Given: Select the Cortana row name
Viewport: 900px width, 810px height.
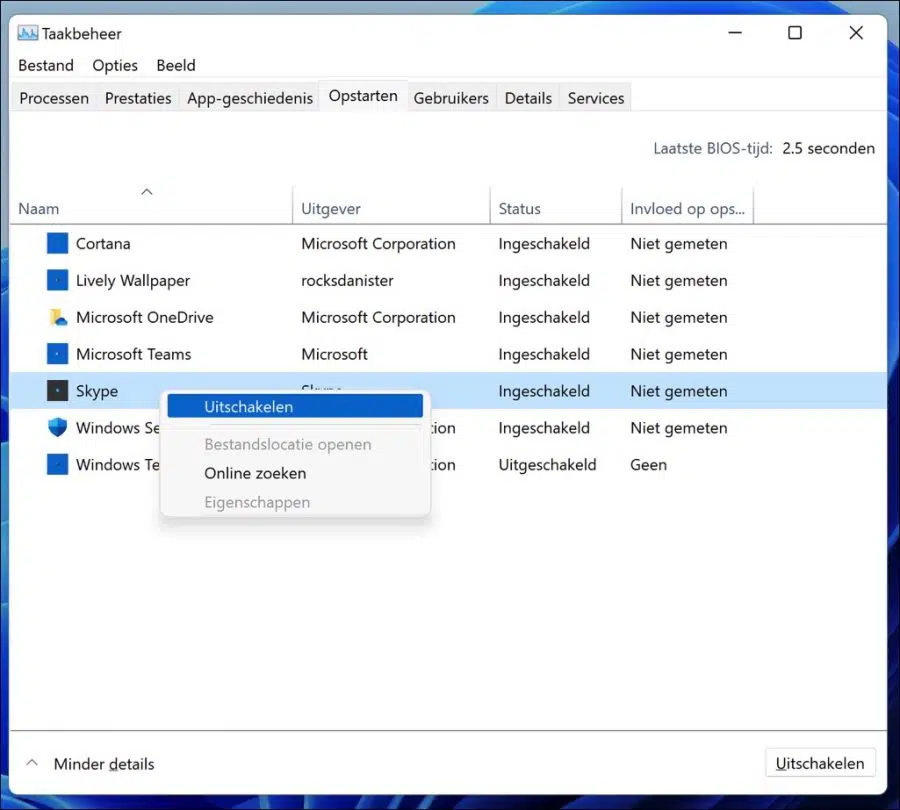Looking at the screenshot, I should point(103,243).
